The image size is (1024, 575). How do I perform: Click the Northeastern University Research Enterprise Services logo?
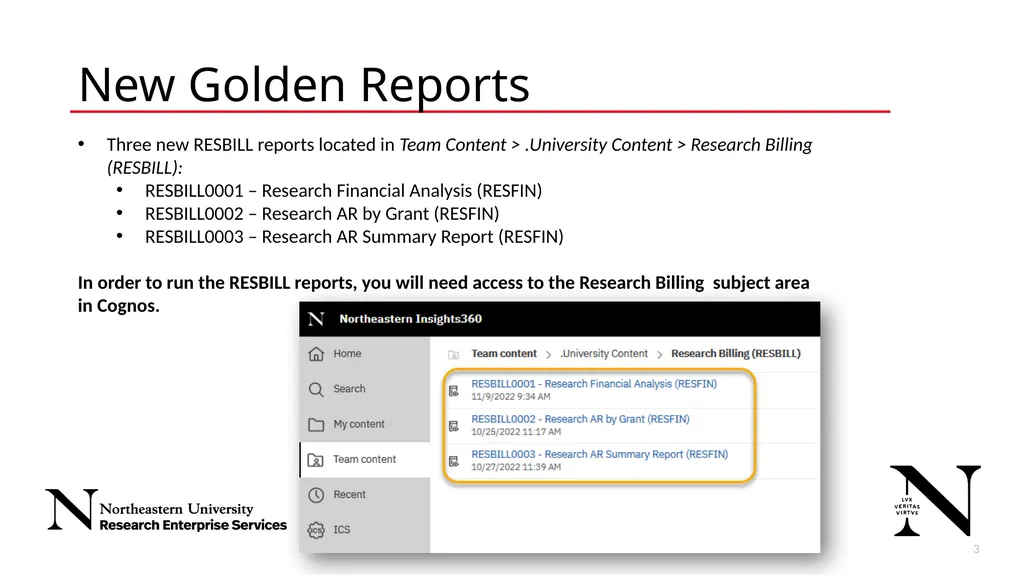166,510
